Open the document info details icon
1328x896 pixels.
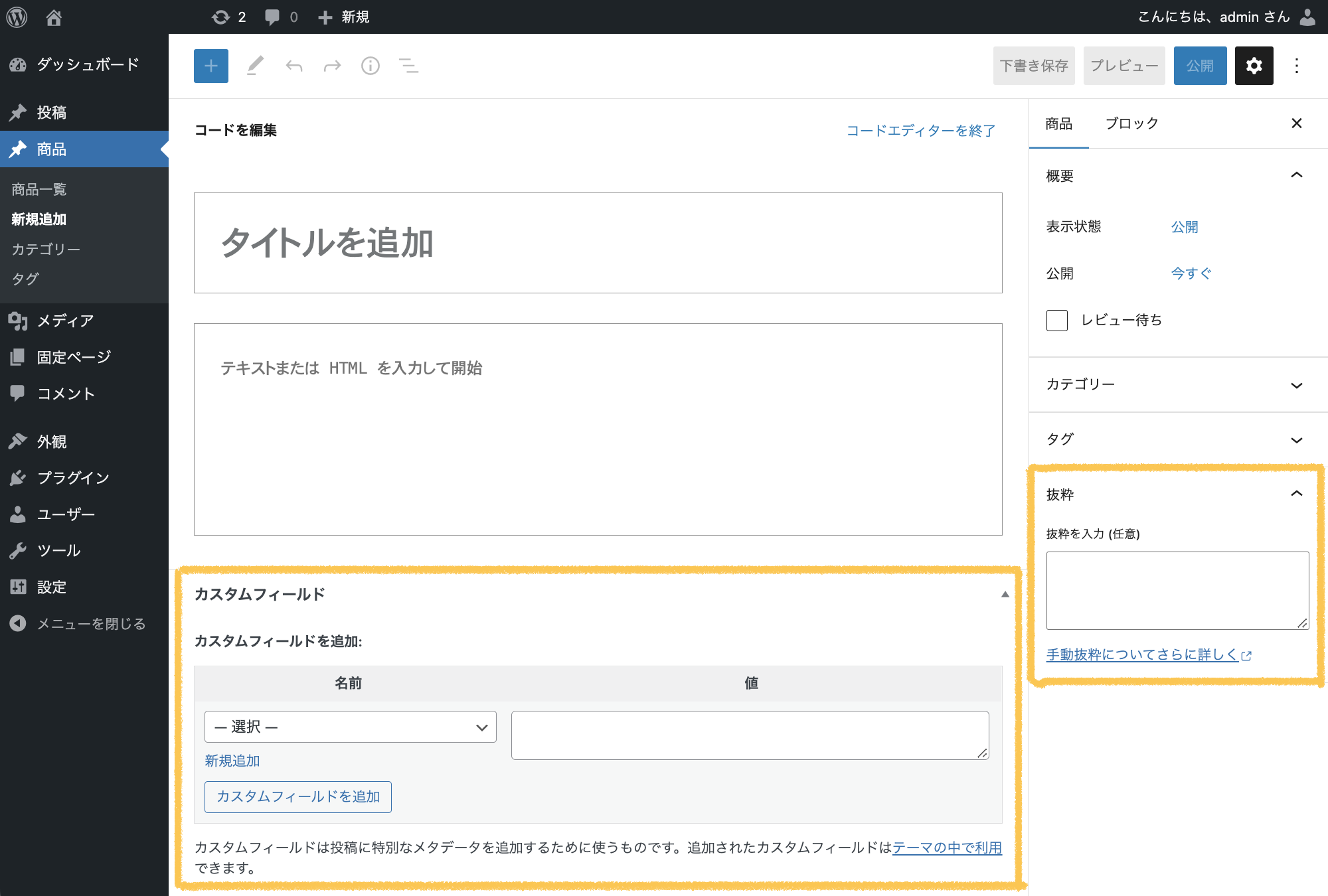click(x=371, y=66)
